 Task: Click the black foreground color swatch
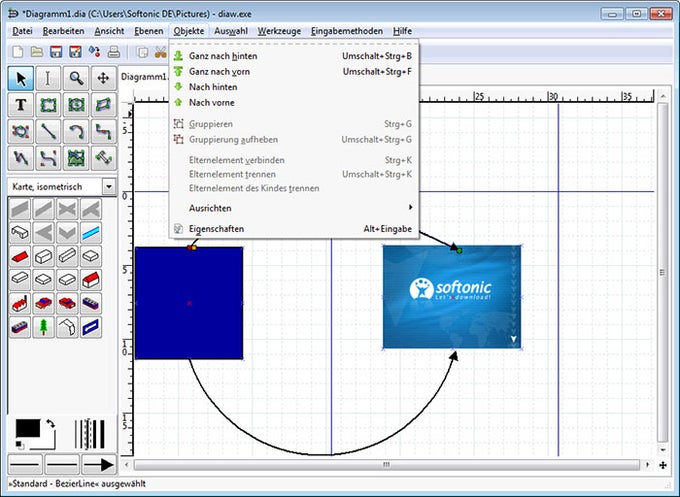[x=26, y=427]
